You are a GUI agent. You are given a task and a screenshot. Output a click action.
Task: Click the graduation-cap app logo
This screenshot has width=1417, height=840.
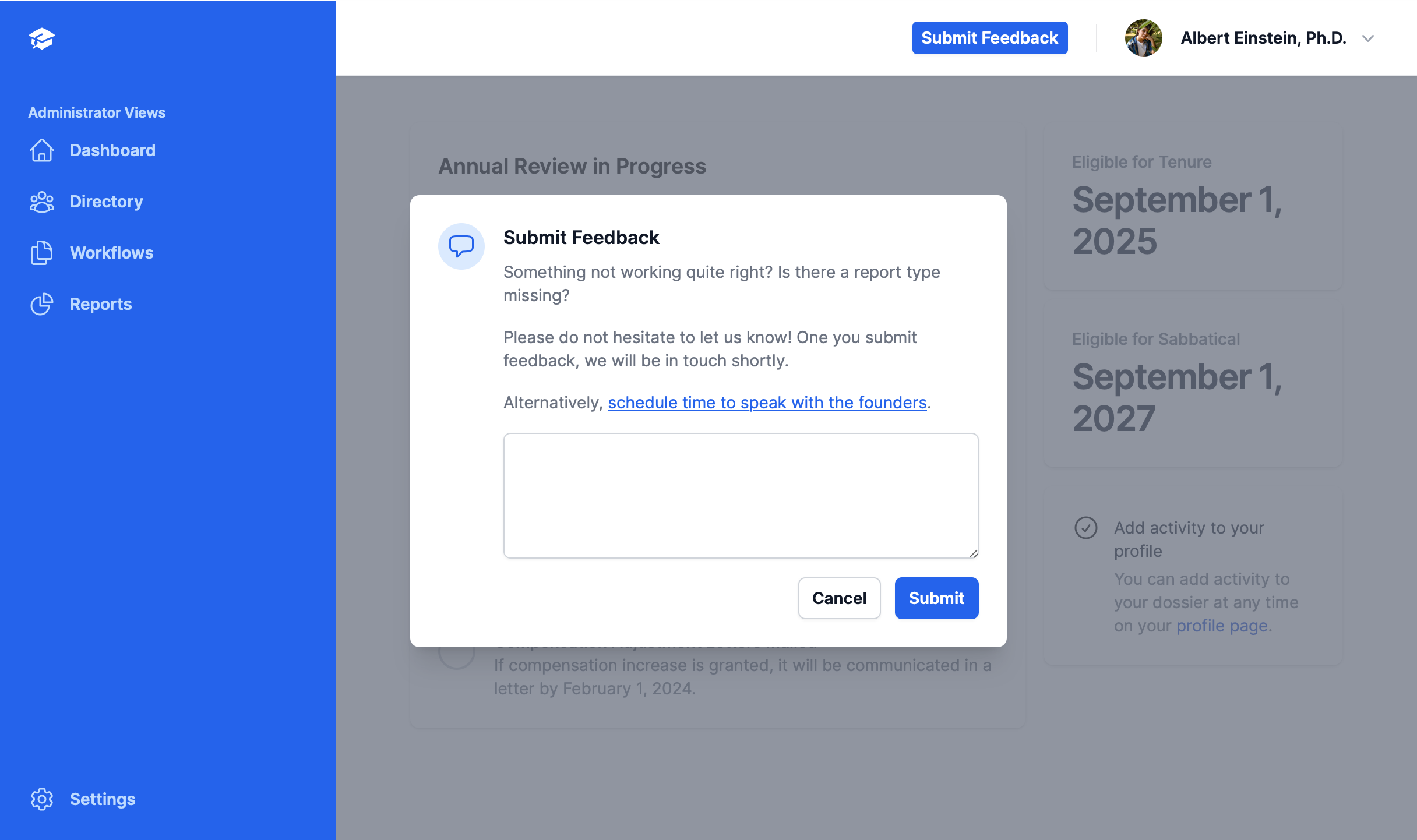(42, 37)
